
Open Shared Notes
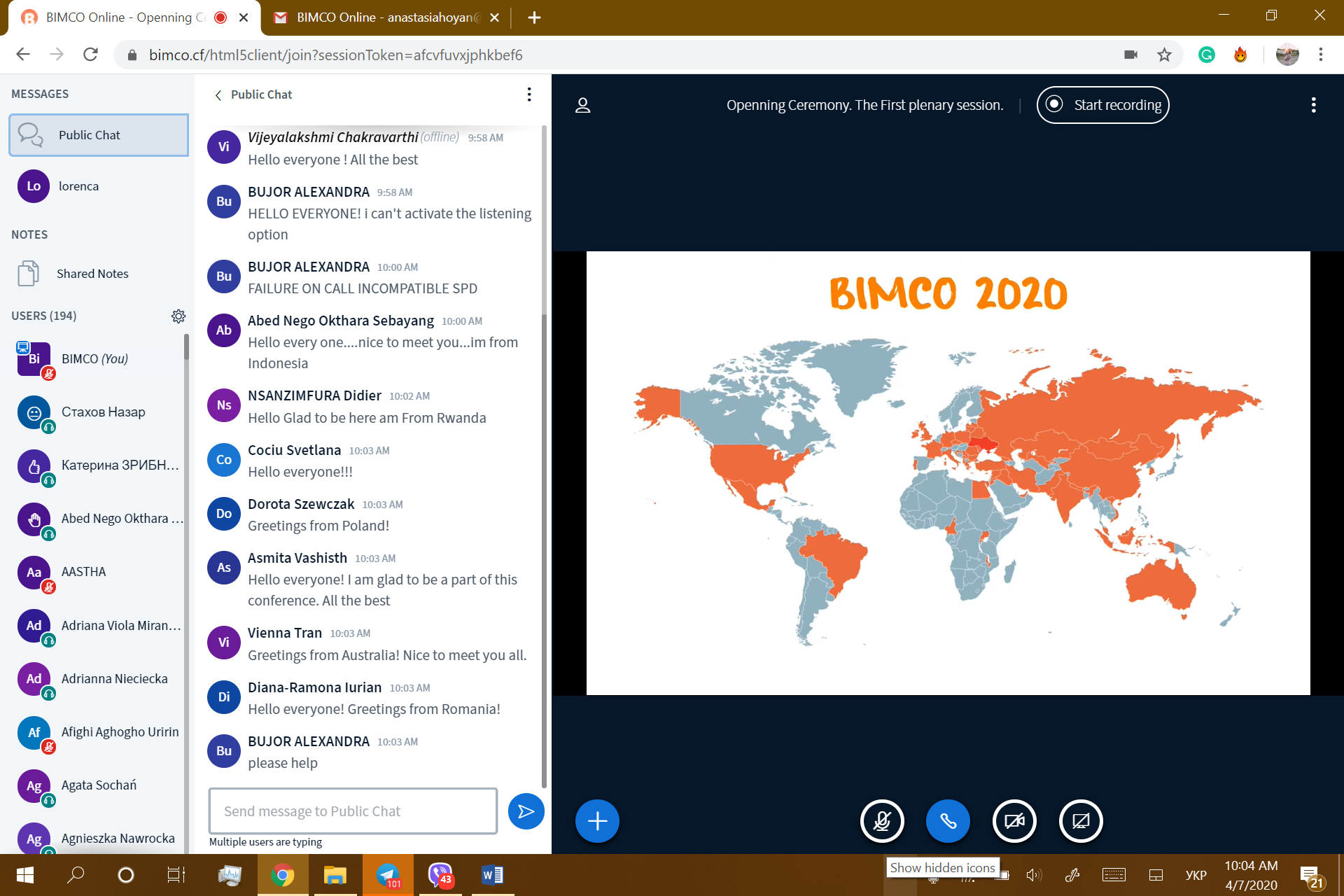[x=92, y=274]
